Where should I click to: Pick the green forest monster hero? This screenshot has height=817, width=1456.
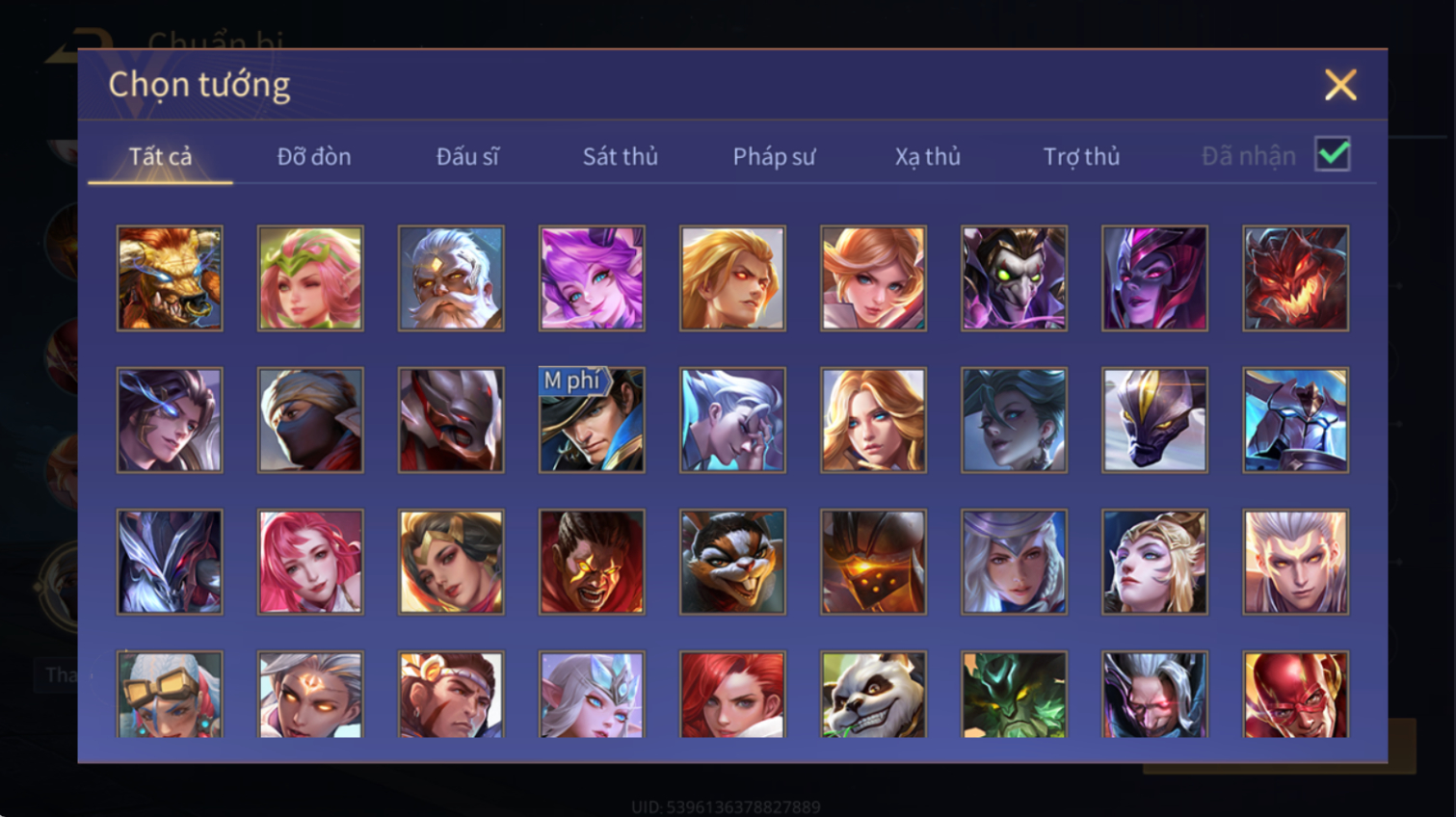(1014, 695)
